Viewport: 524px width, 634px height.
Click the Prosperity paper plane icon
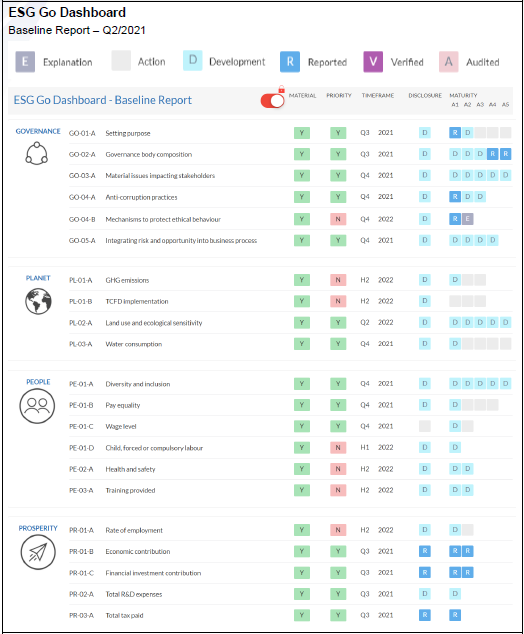(38, 552)
